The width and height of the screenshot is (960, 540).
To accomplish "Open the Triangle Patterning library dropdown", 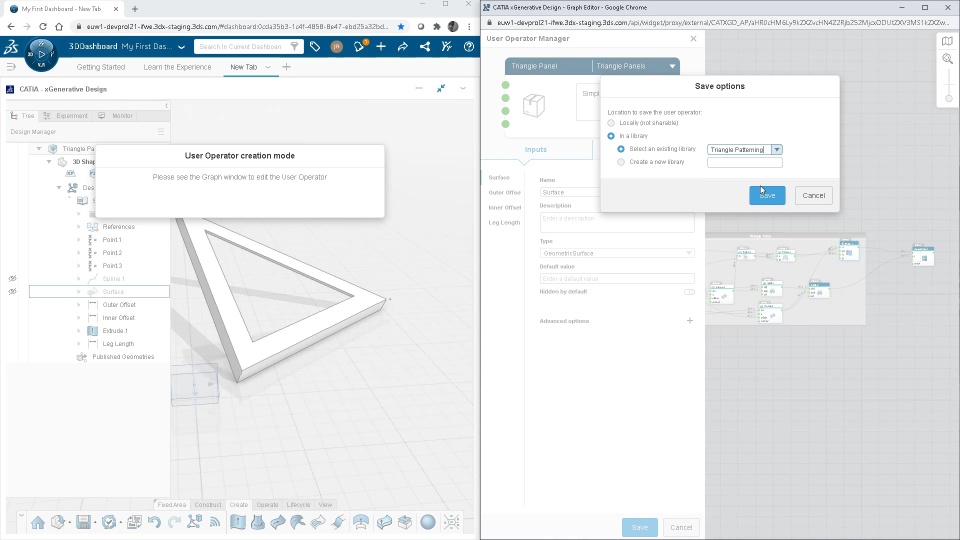I will pos(776,149).
